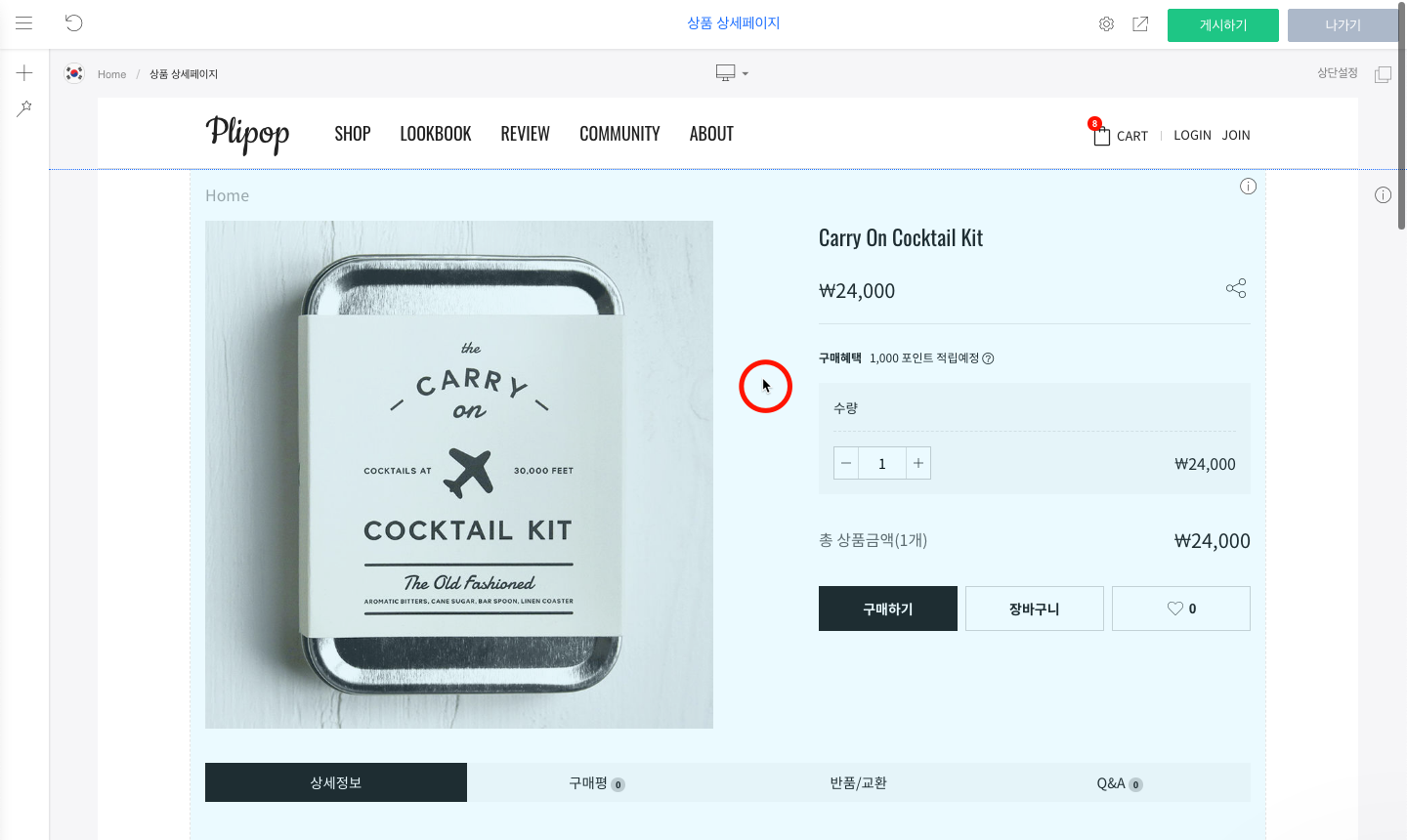
Task: Decrease quantity with the minus button
Action: point(846,463)
